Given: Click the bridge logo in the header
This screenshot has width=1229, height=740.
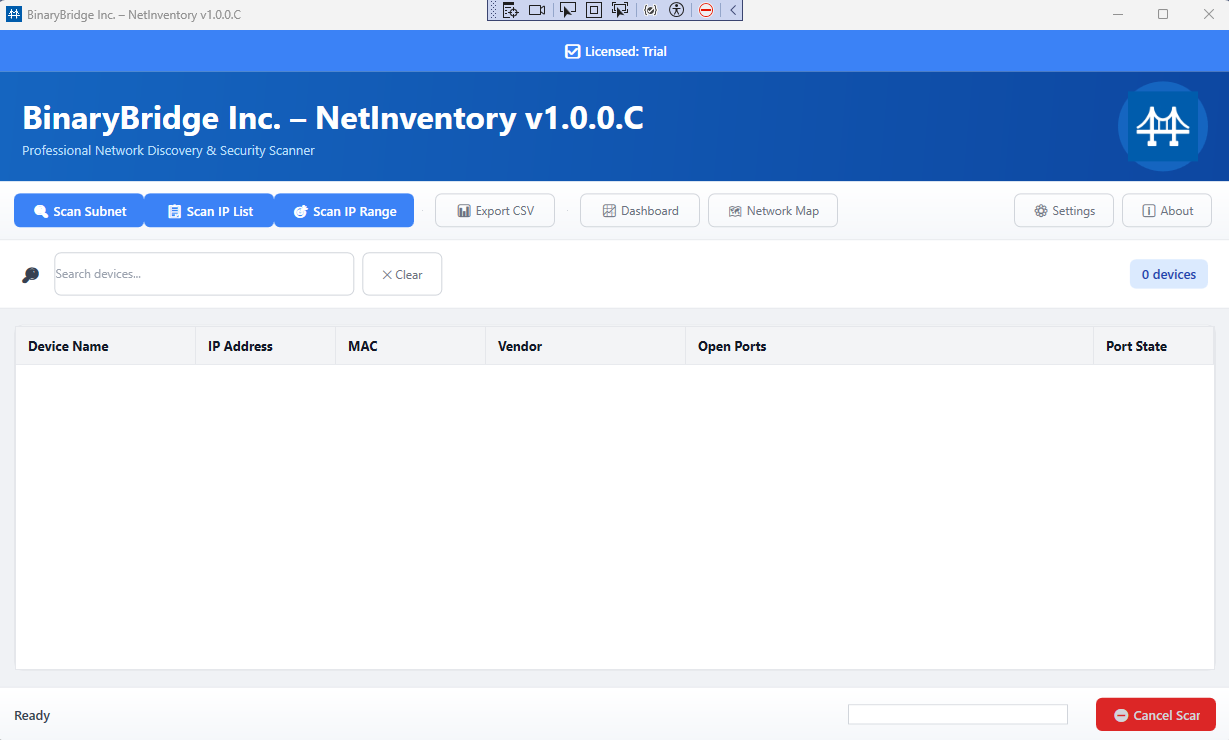Looking at the screenshot, I should click(x=1162, y=126).
